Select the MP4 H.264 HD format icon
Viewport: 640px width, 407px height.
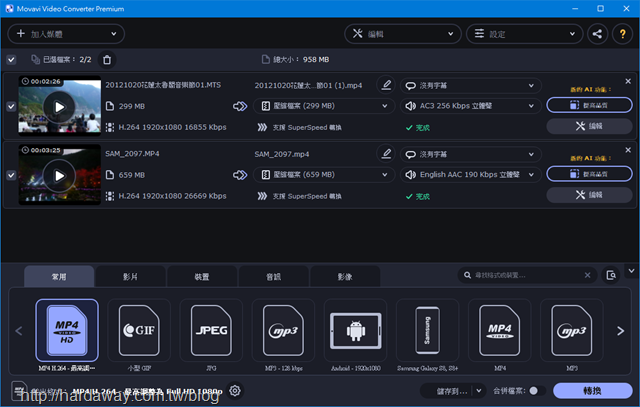(67, 330)
